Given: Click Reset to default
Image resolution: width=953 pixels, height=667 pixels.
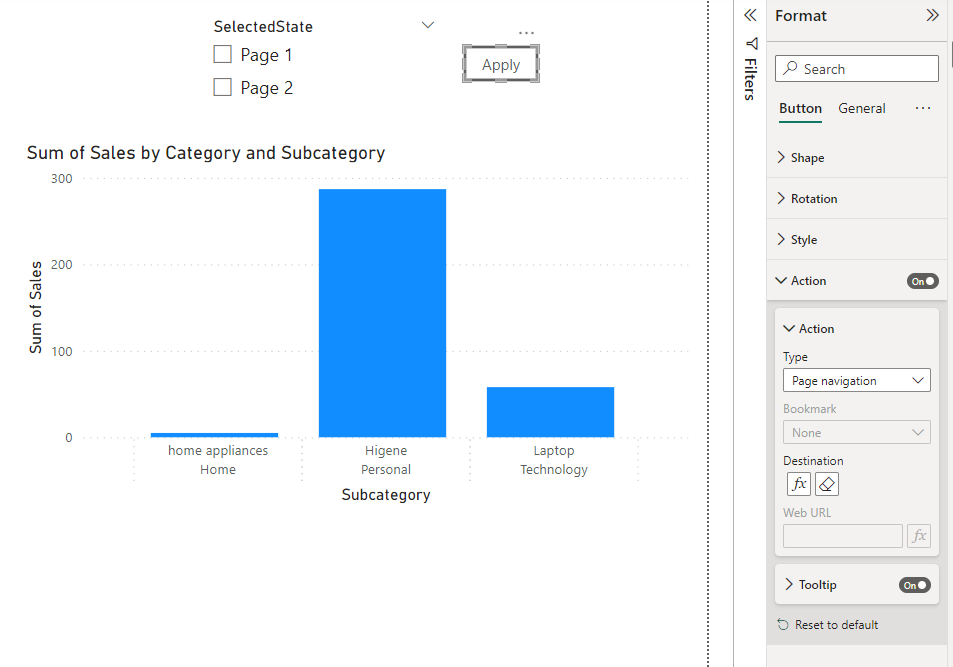Looking at the screenshot, I should point(836,624).
